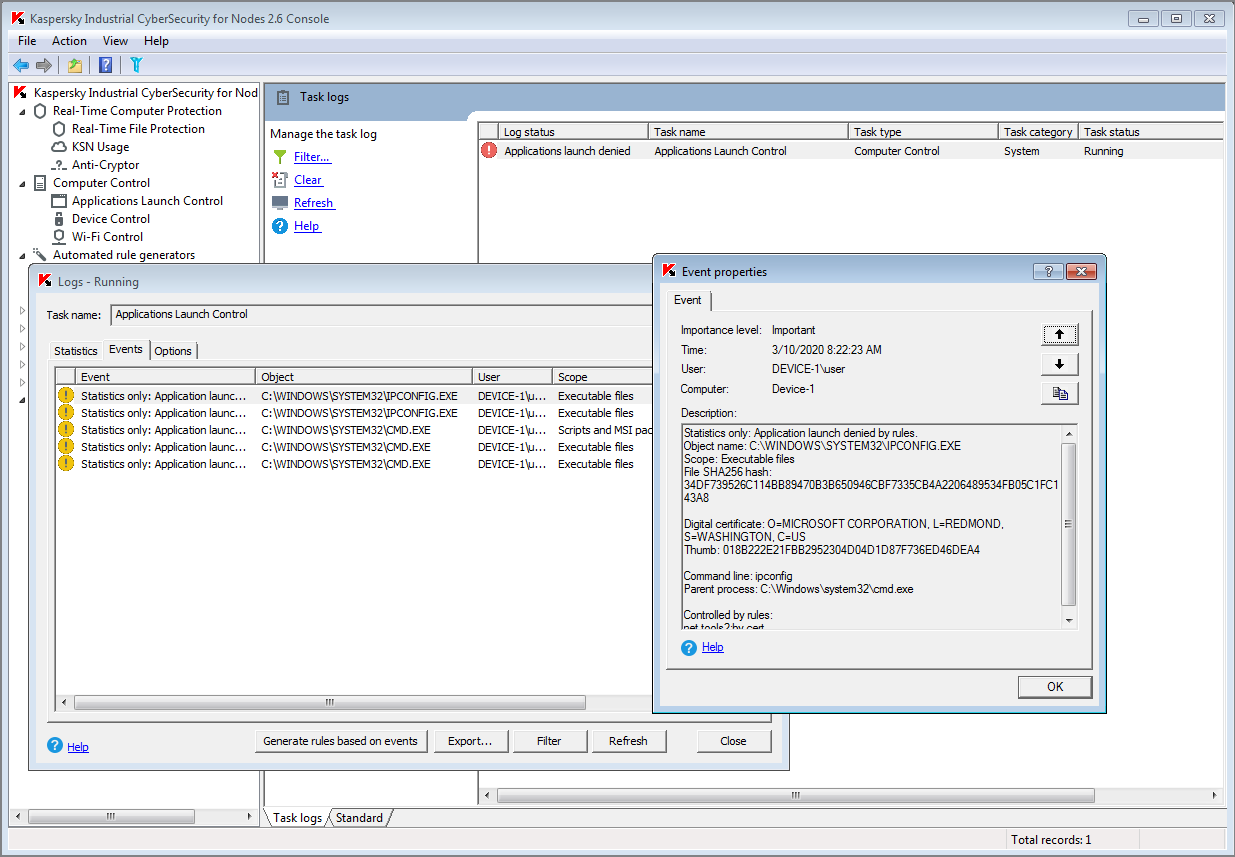This screenshot has width=1235, height=857.
Task: Collapse the Real-Time Computer Protection node
Action: (x=23, y=111)
